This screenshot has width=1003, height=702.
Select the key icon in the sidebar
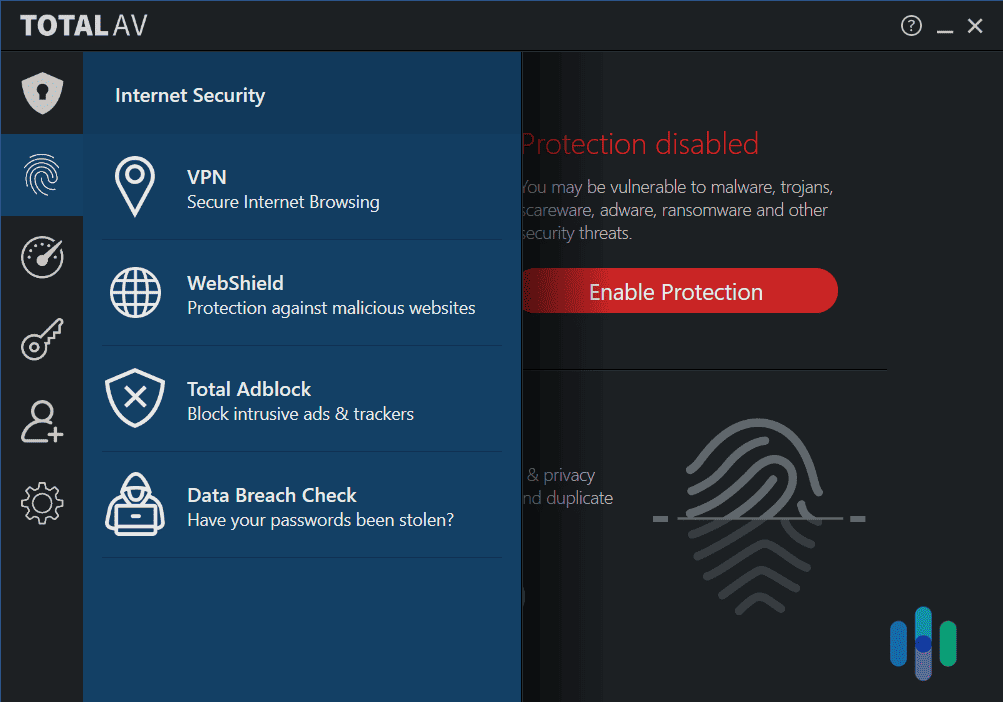tap(41, 339)
